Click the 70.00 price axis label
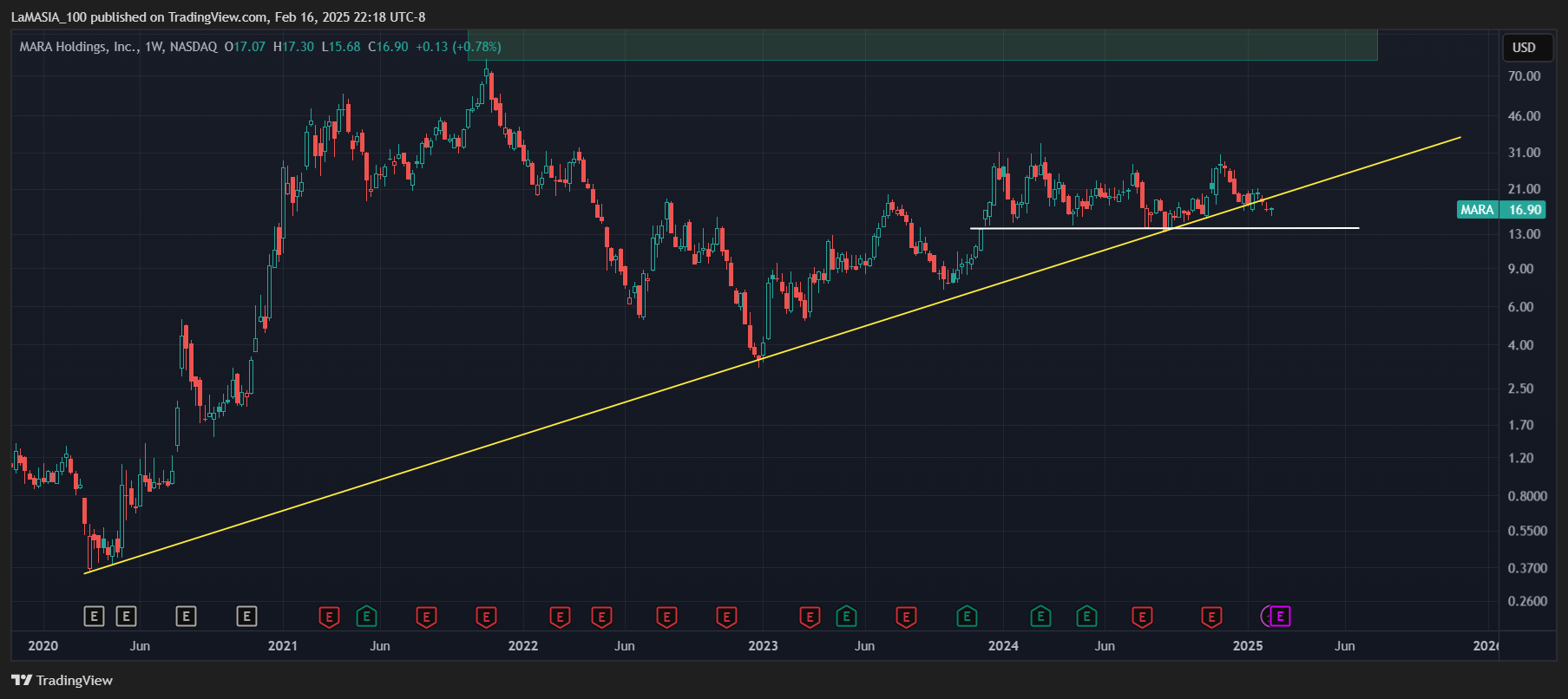 click(1524, 76)
